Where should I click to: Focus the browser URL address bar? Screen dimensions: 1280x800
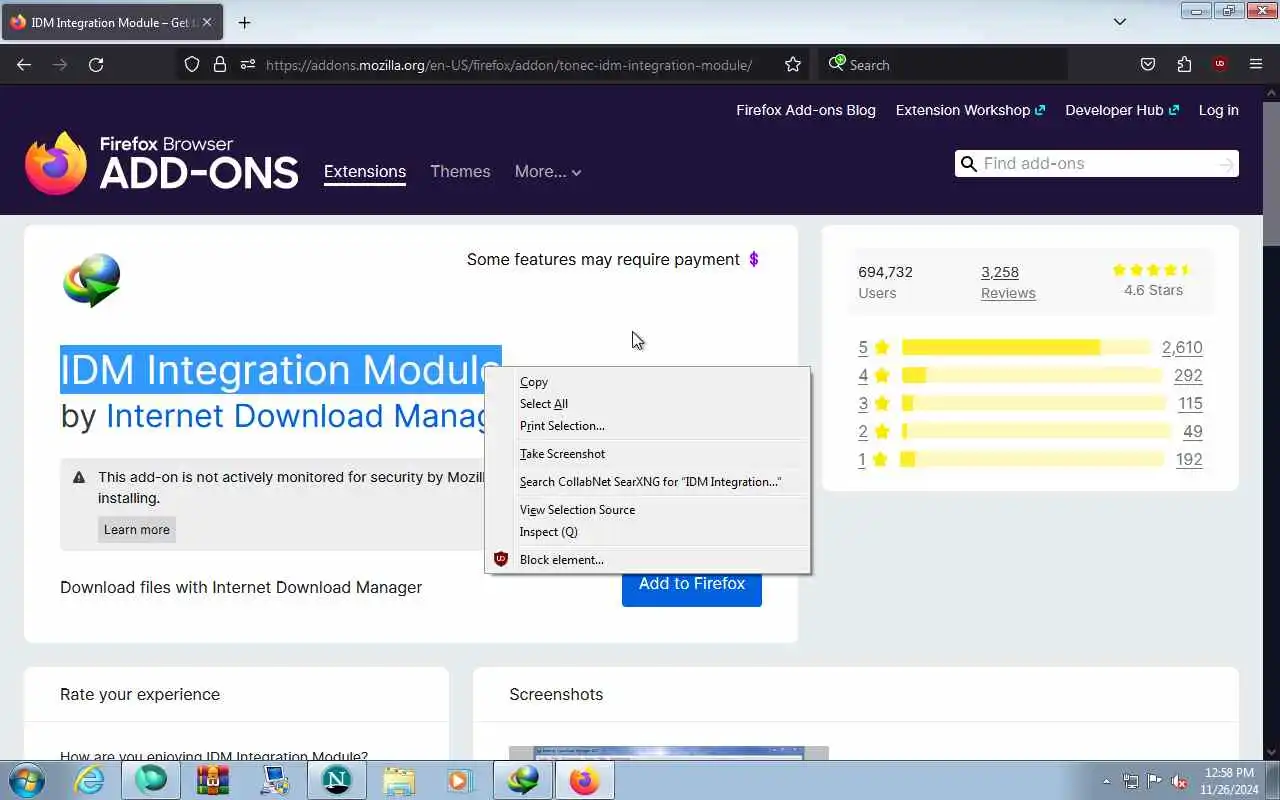click(x=508, y=65)
